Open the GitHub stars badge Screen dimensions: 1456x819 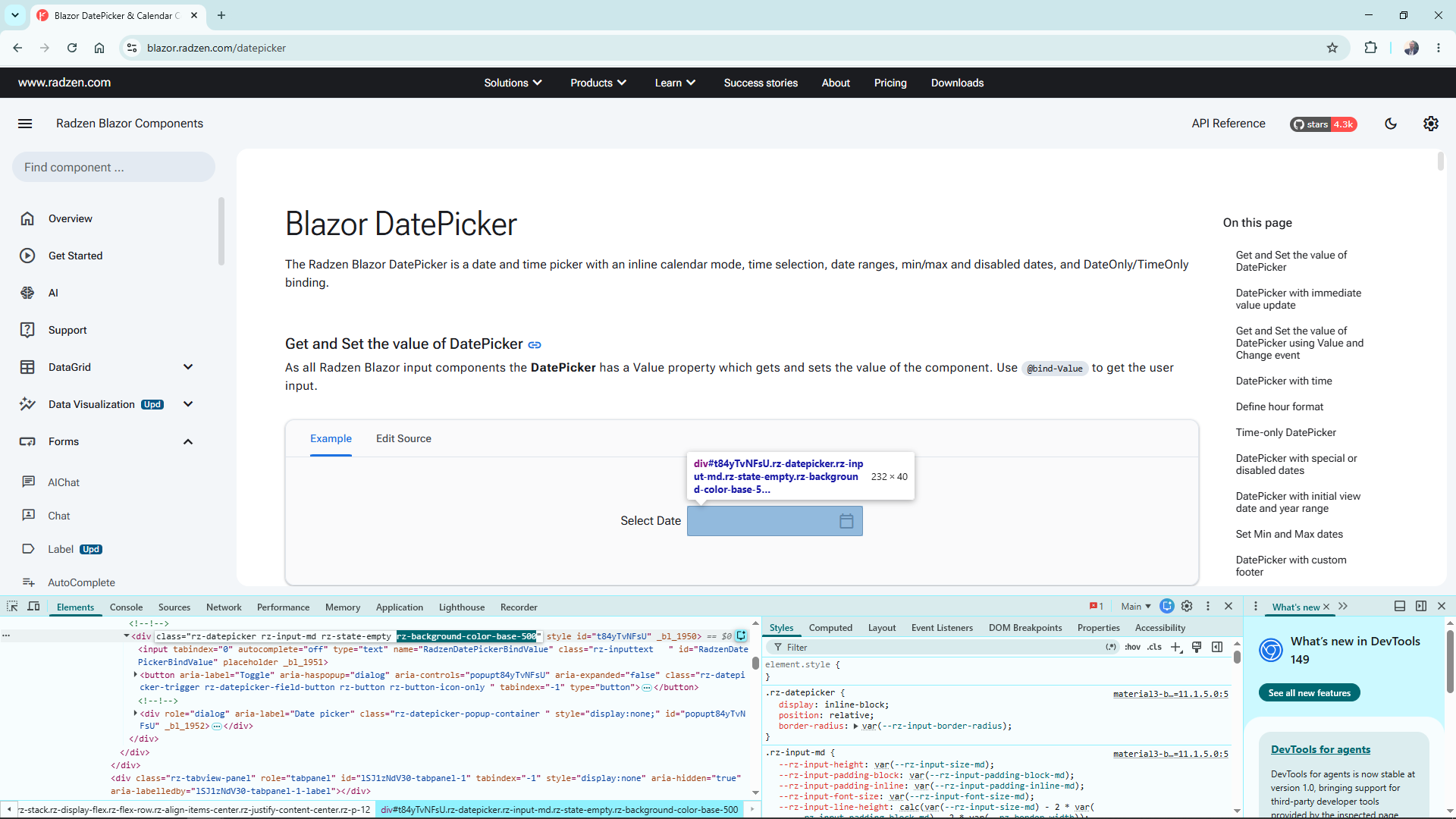[1324, 124]
